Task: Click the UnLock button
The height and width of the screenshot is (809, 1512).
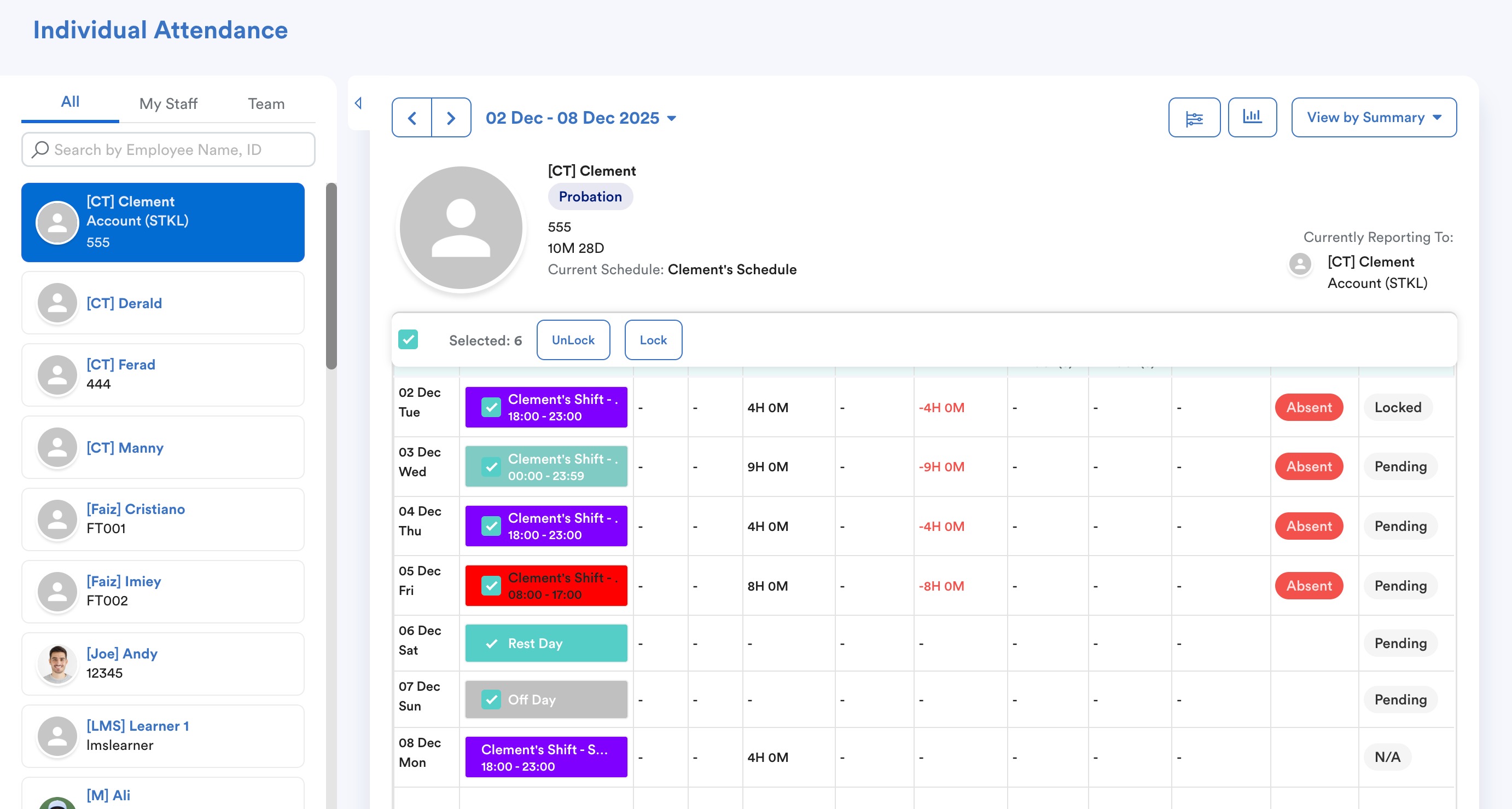Action: [x=572, y=340]
